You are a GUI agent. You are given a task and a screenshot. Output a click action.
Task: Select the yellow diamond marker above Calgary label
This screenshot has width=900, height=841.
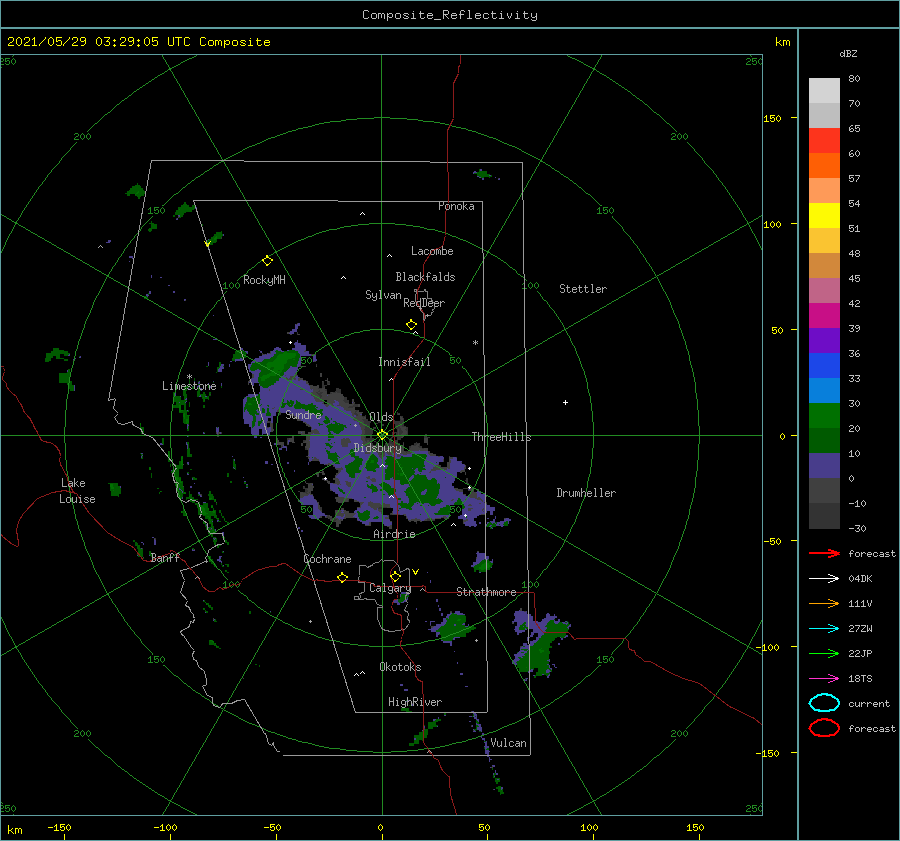(x=395, y=576)
